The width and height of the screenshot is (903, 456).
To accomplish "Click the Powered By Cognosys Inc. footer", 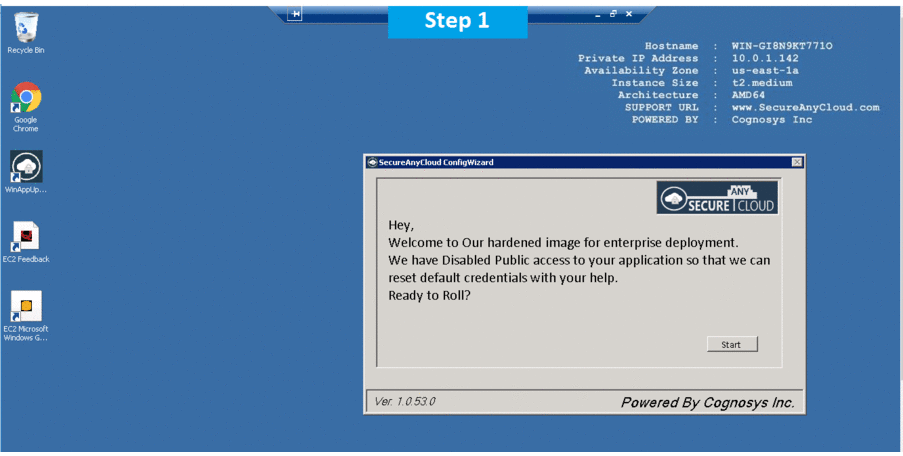I will click(707, 402).
